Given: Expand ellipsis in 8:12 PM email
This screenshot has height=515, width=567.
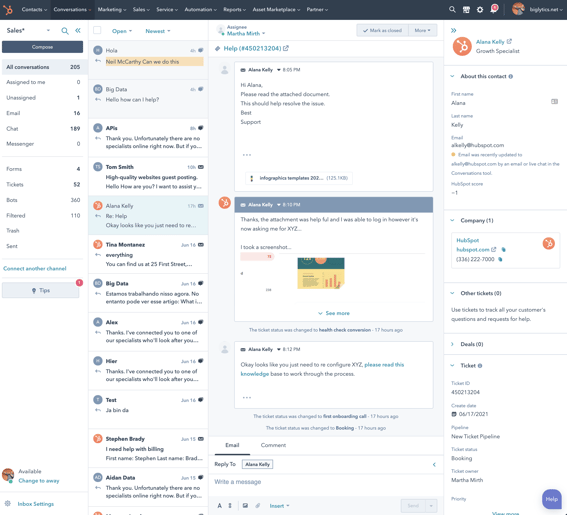Looking at the screenshot, I should [247, 397].
